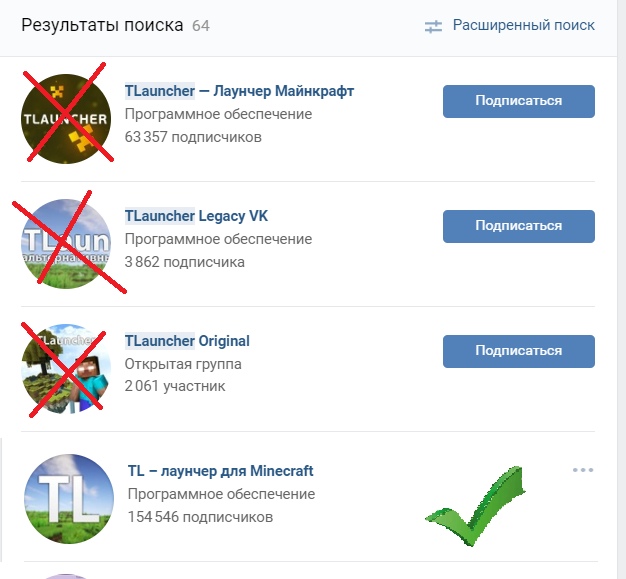Click the results count 64

[x=201, y=26]
